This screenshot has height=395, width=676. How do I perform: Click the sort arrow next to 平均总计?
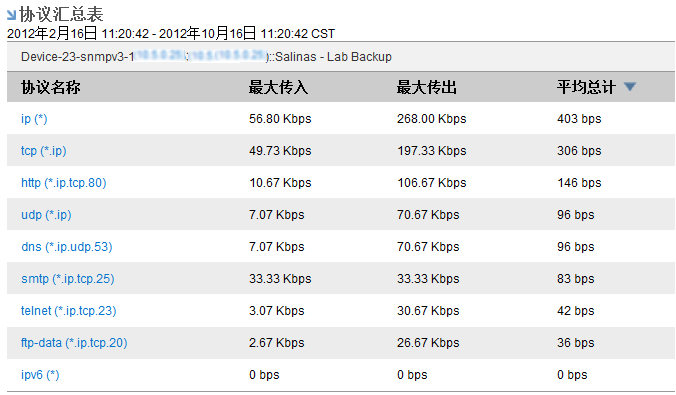(x=630, y=87)
